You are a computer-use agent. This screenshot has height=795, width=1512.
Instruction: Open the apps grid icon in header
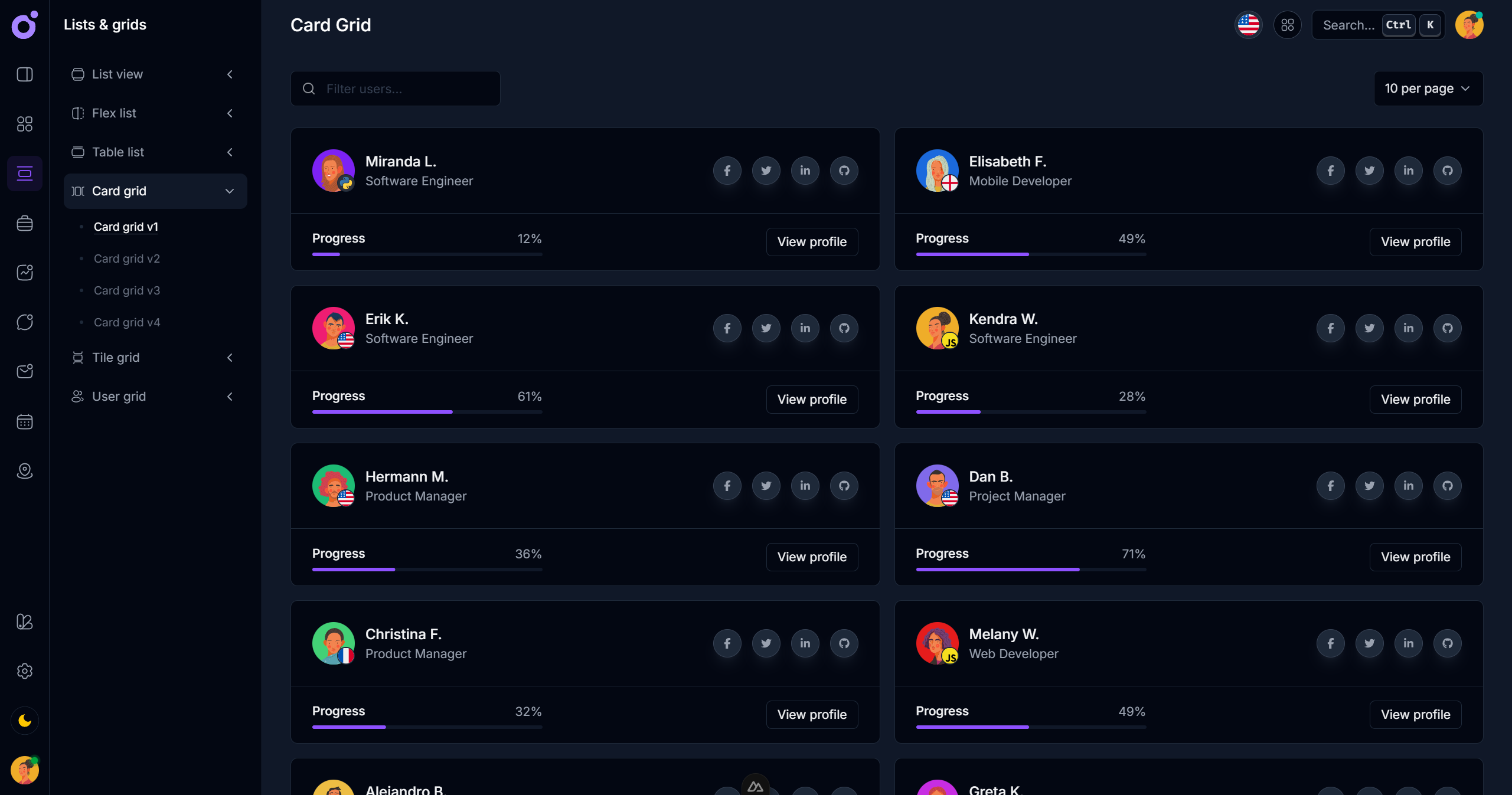point(1287,25)
